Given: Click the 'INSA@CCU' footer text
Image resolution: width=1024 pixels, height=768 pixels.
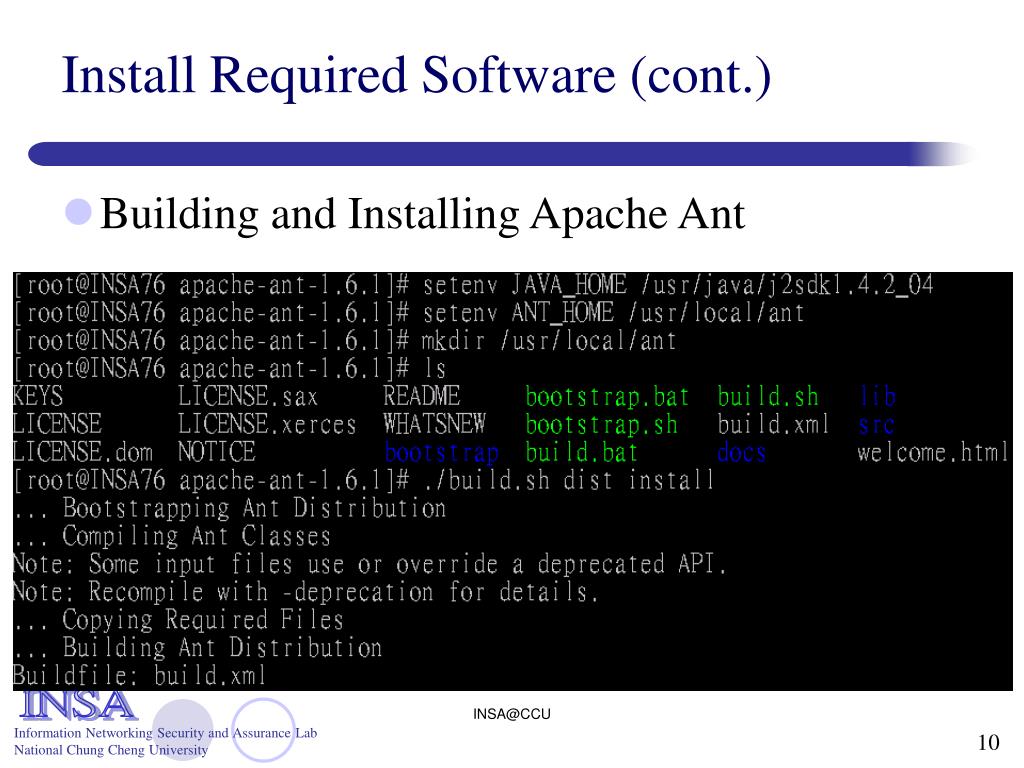Looking at the screenshot, I should point(512,714).
